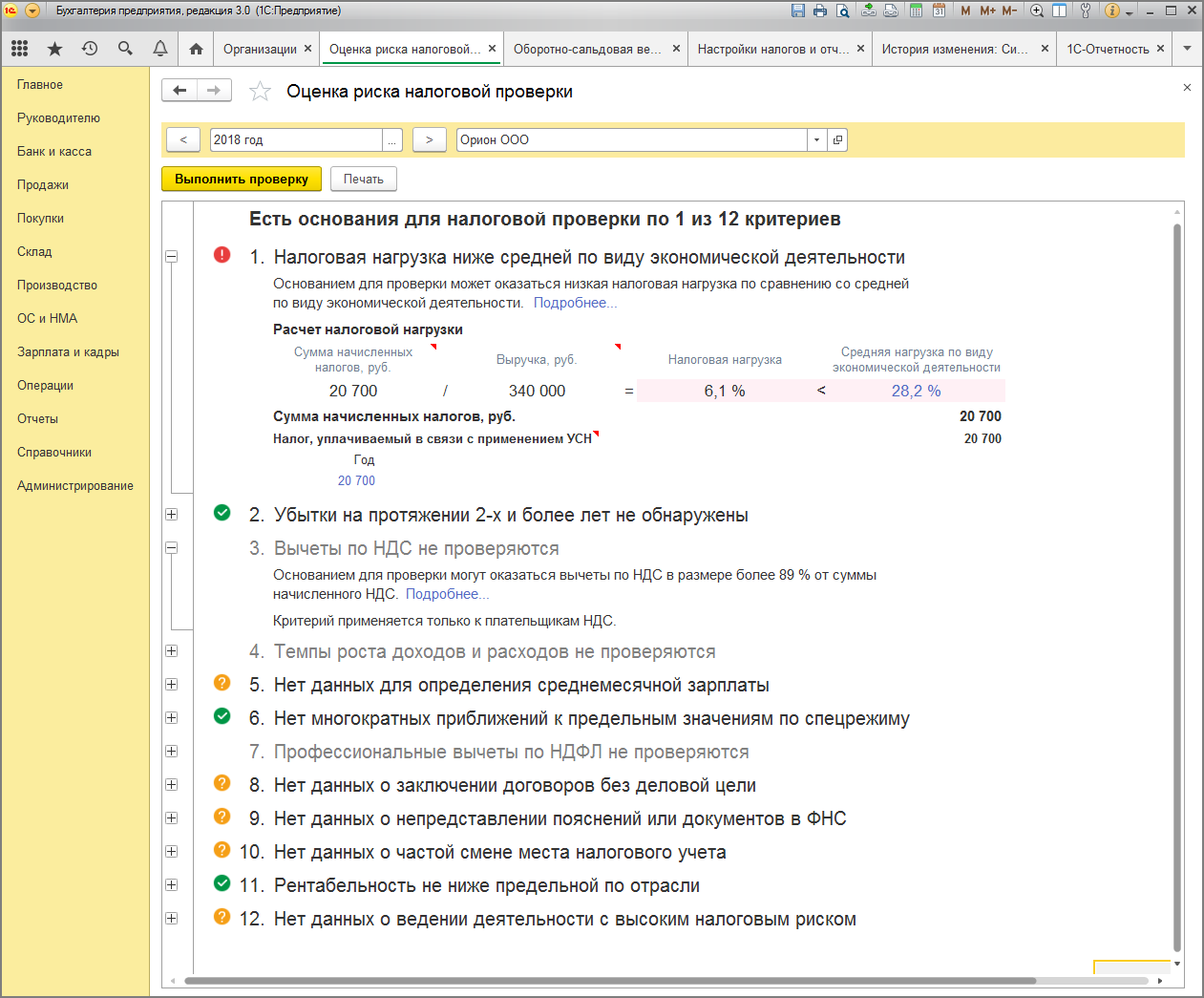Open the calculator icon in title bar

pos(917,11)
